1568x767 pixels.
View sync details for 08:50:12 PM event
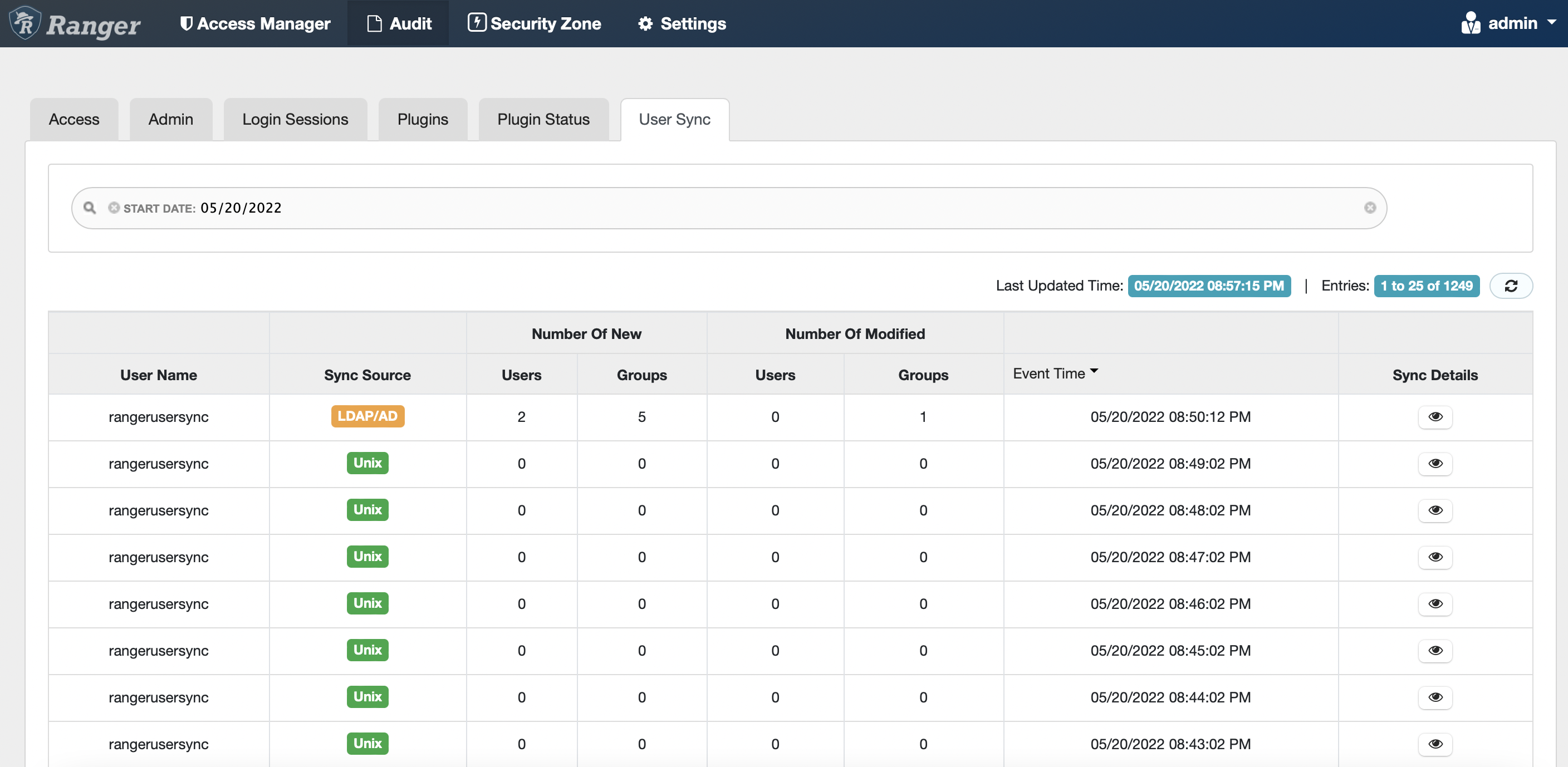tap(1435, 417)
